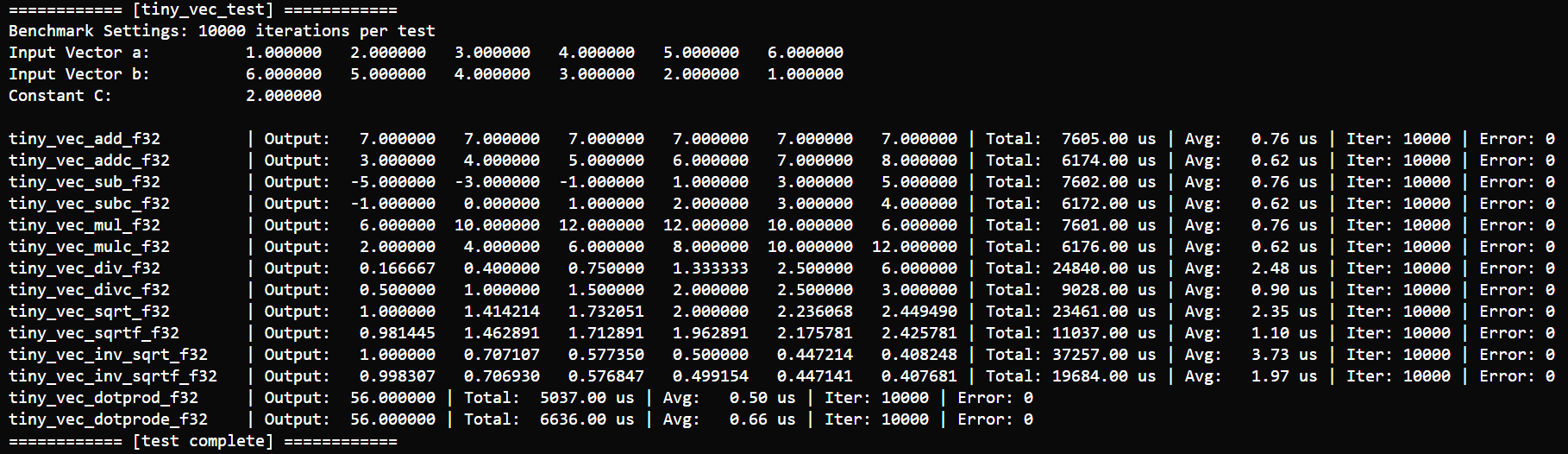Click the tiny_vec_inv_sqrtf_f32 function name
1568x454 pixels.
pos(113,376)
